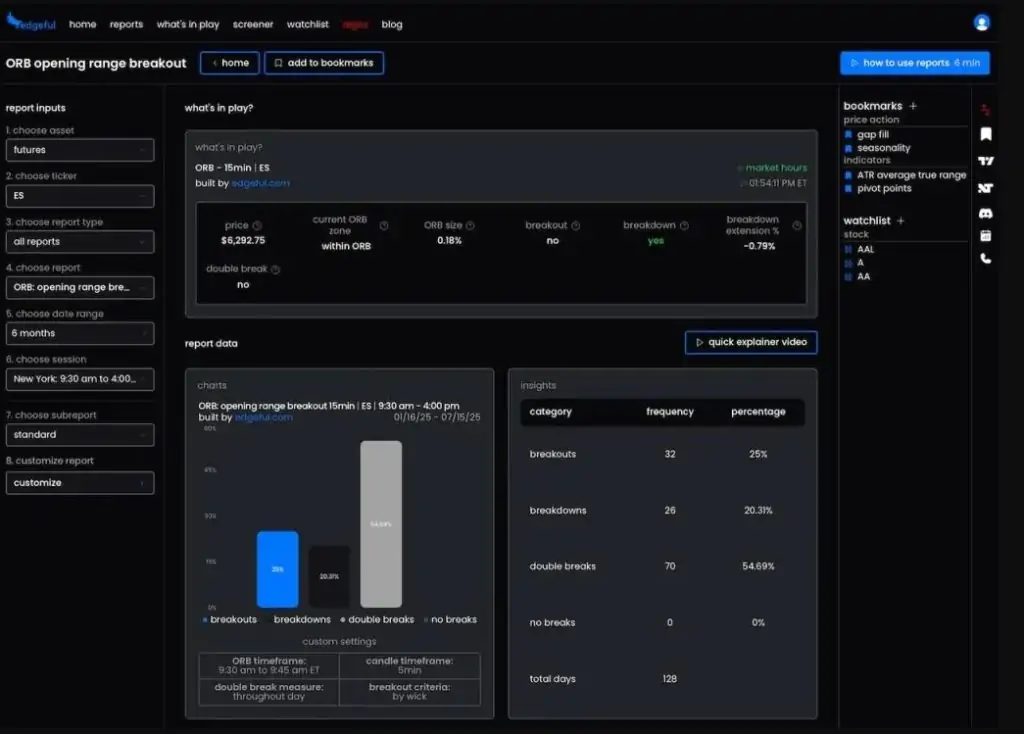Open the Discord icon in right sidebar

click(x=985, y=214)
